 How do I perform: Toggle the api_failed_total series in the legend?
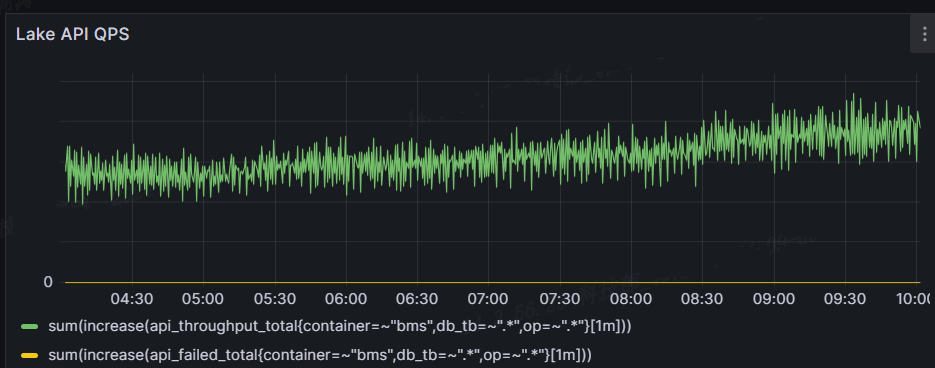(x=320, y=355)
